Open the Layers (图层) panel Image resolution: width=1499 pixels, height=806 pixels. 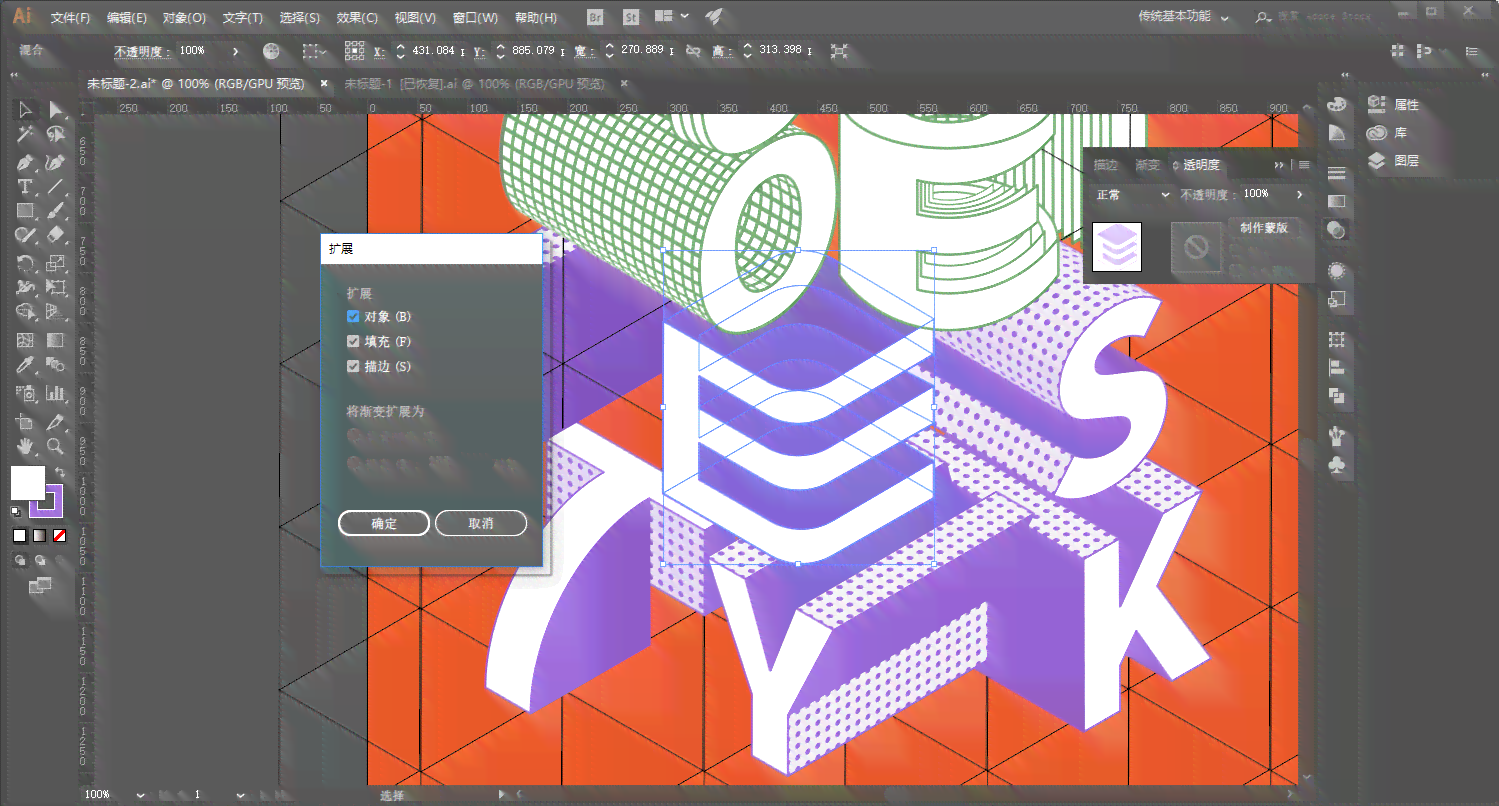[1394, 160]
